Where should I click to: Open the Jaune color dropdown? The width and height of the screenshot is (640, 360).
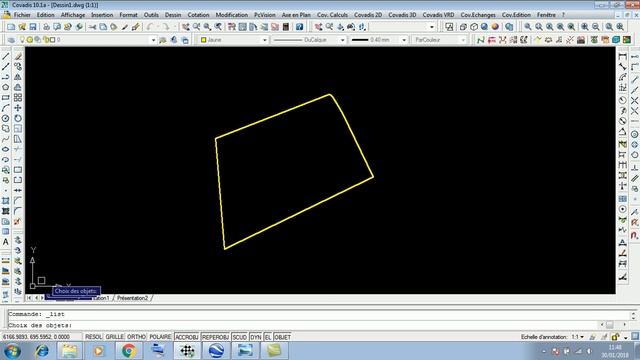264,40
